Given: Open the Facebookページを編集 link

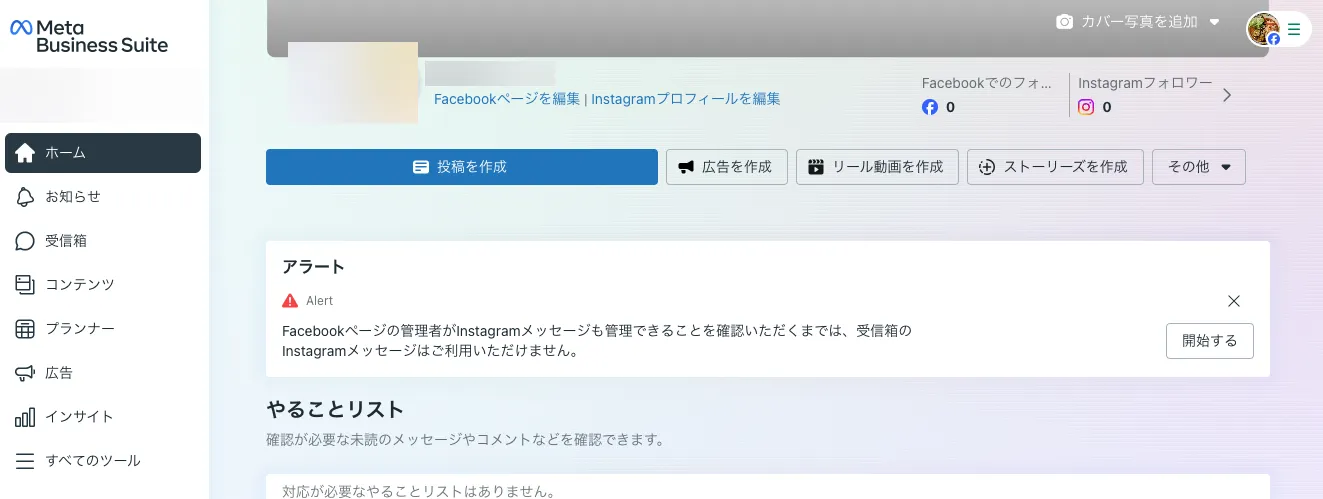Looking at the screenshot, I should [x=507, y=99].
